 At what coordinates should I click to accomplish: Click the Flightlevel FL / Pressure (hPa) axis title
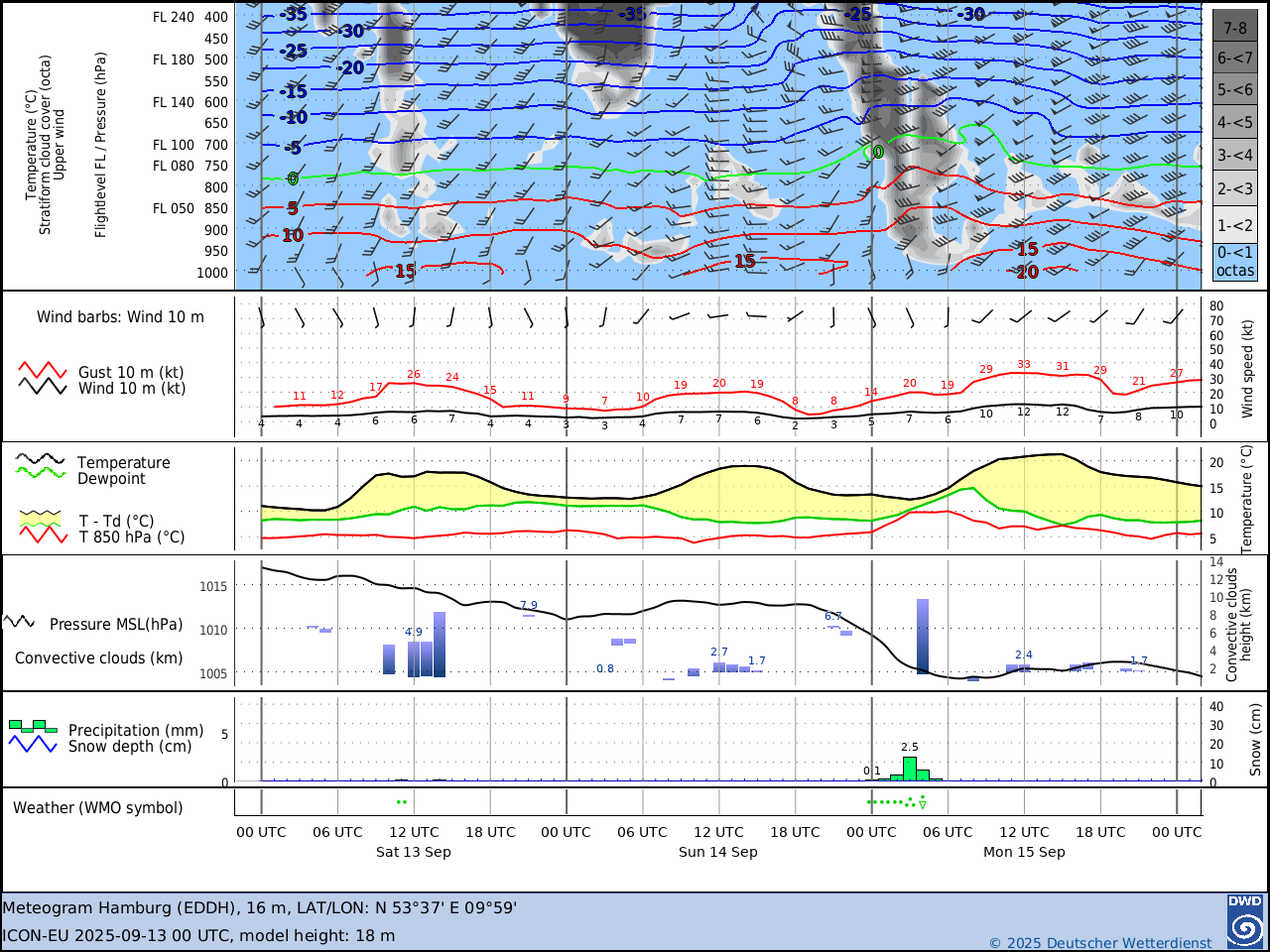coord(101,145)
